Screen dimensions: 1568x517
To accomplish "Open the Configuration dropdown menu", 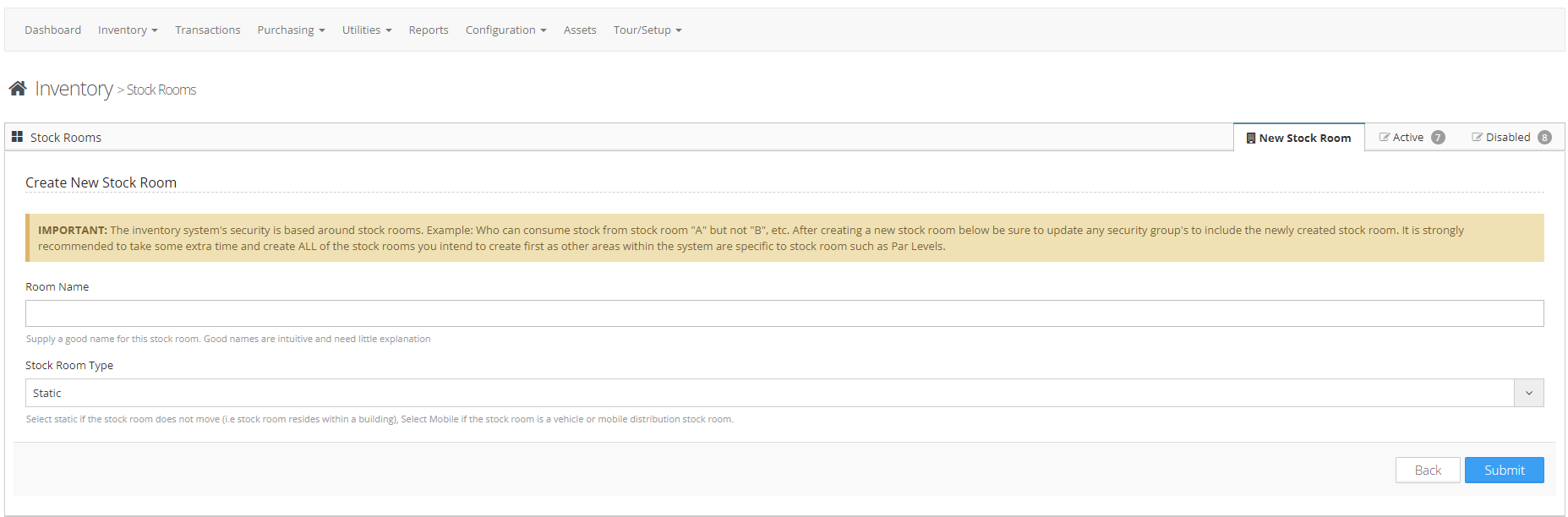I will (x=505, y=30).
